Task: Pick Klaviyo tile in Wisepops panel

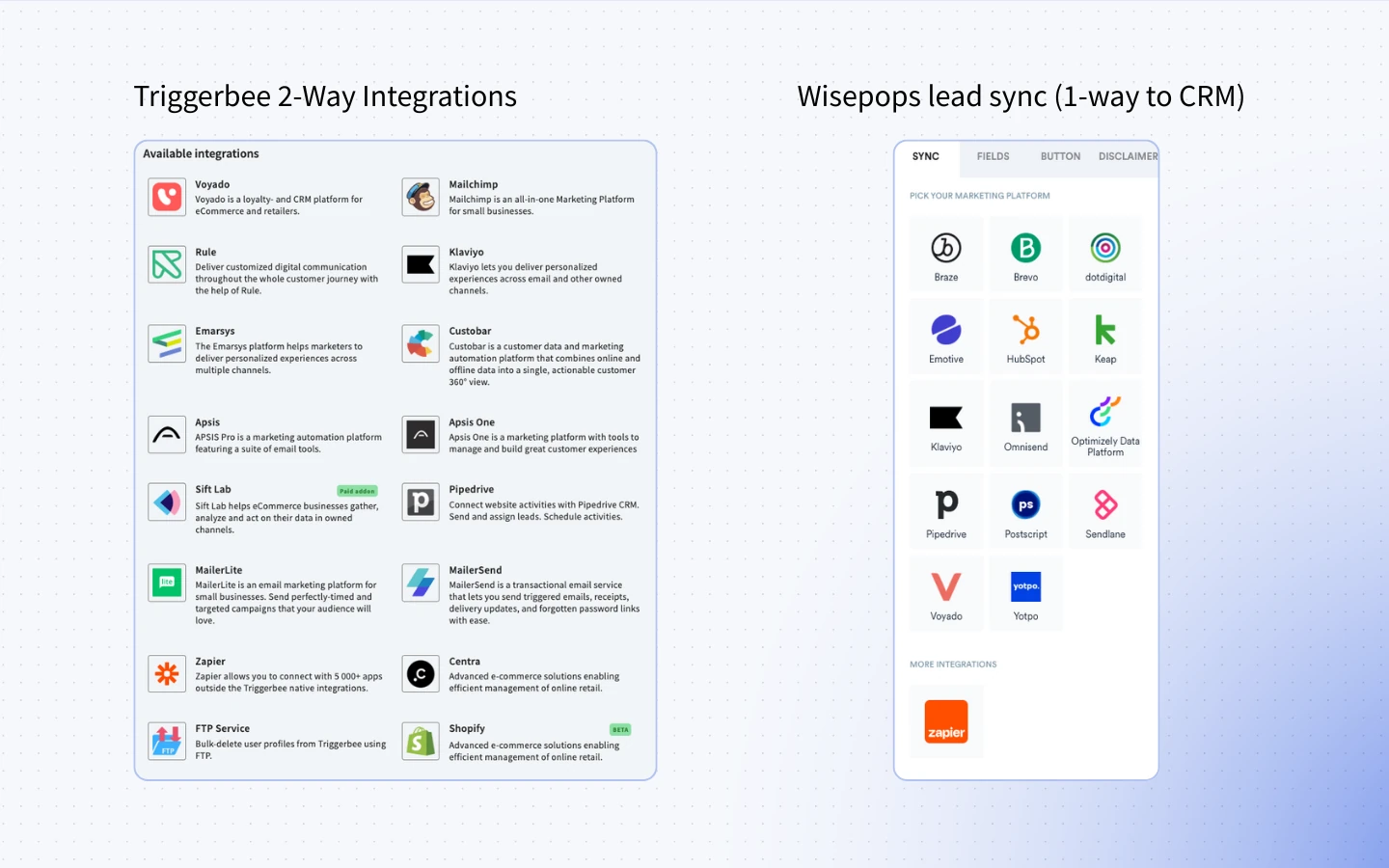Action: (x=946, y=424)
